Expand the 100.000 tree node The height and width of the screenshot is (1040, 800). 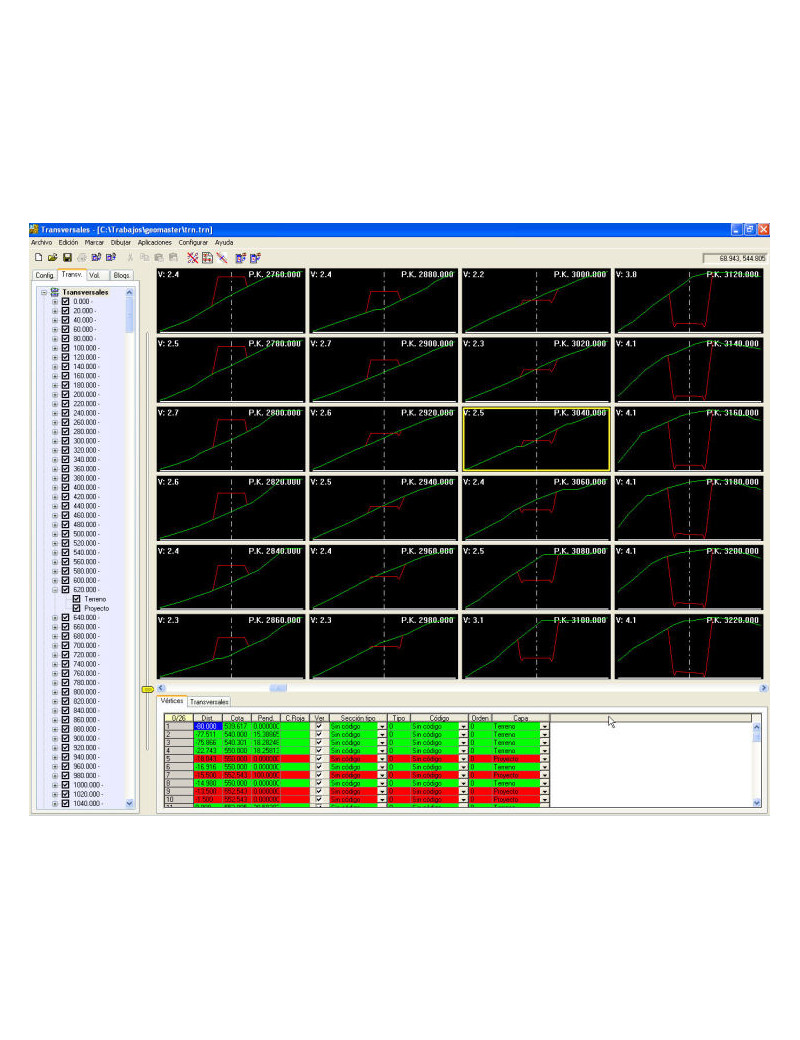point(55,348)
